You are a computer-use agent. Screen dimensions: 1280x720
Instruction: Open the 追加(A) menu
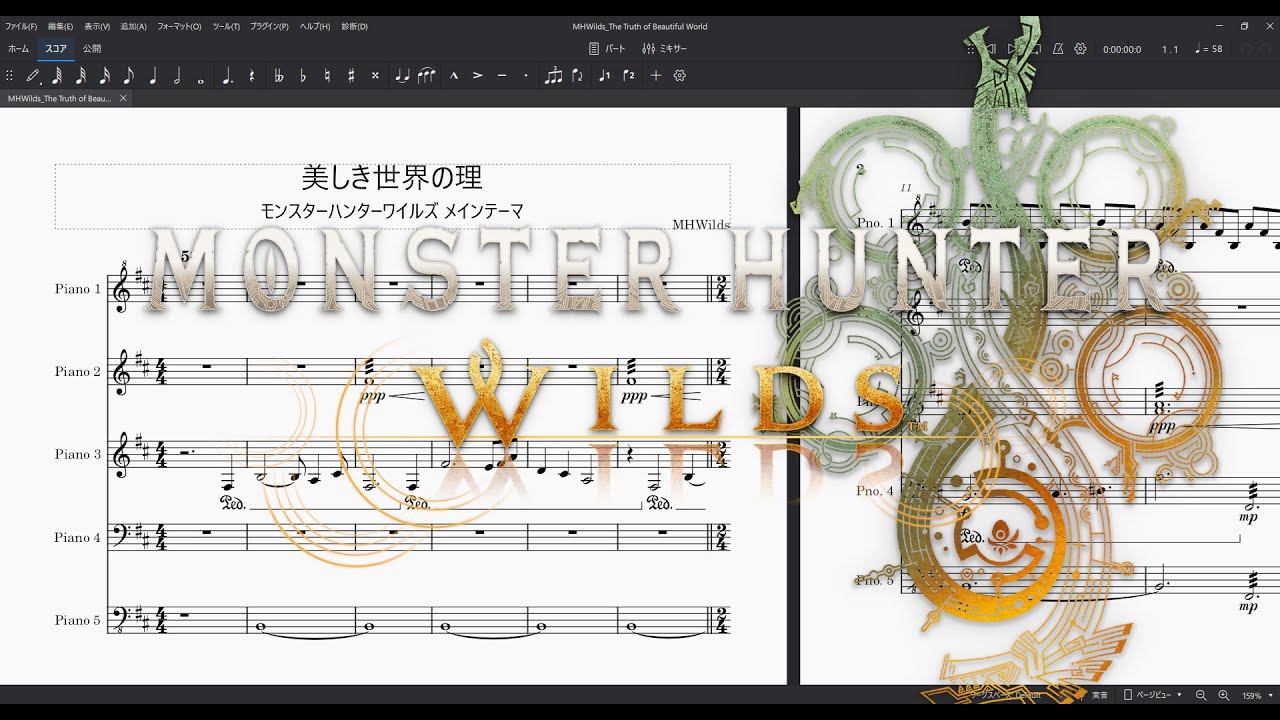134,26
